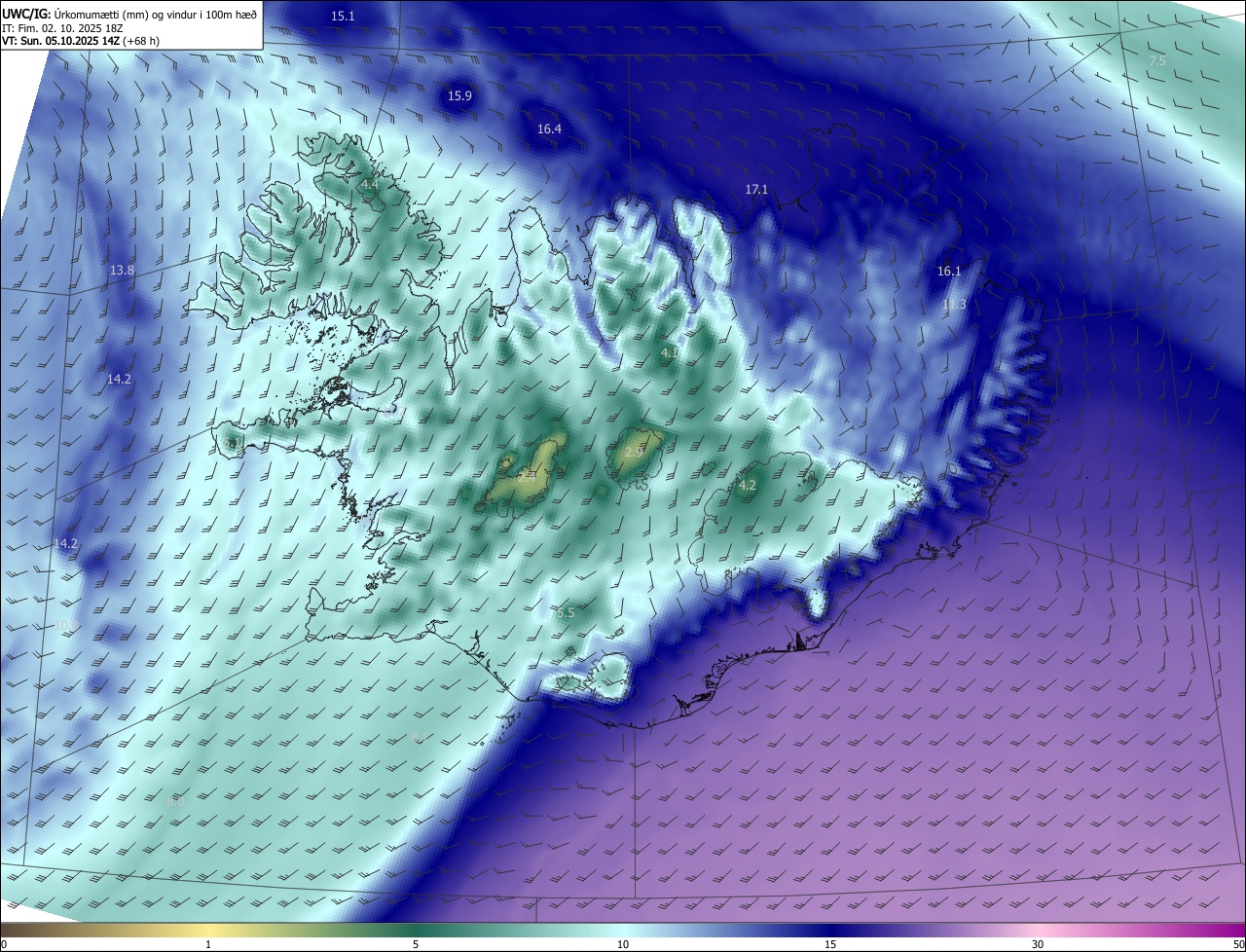Click the 30 tick on the color scale

(1038, 944)
